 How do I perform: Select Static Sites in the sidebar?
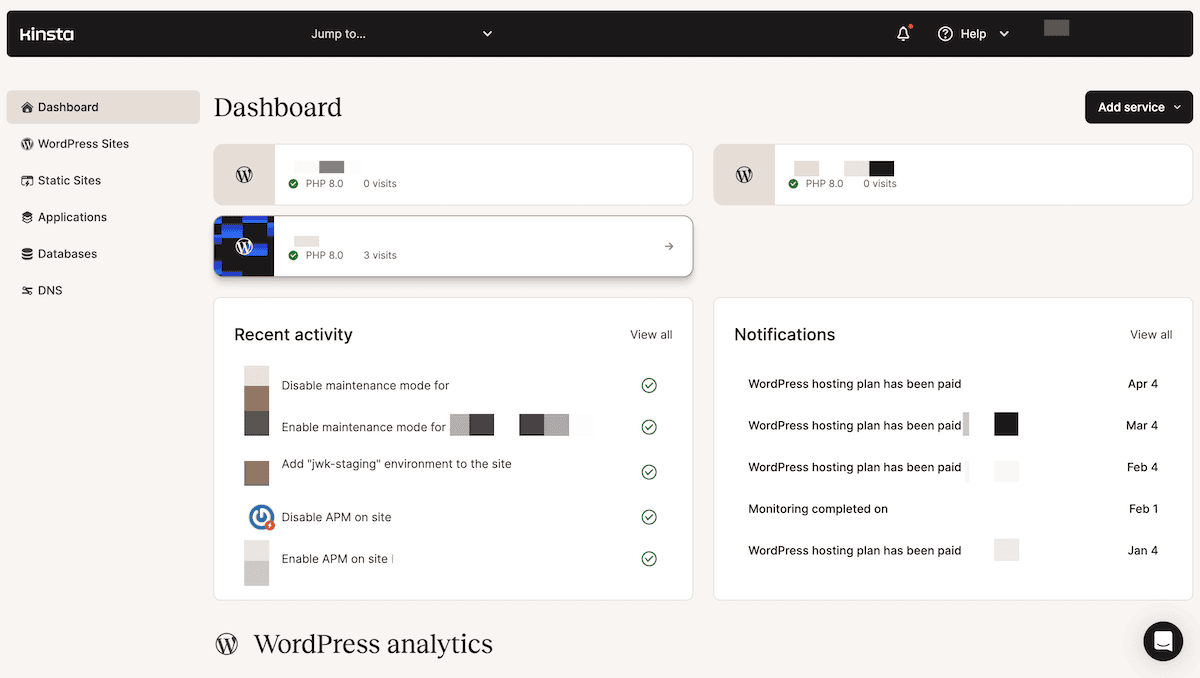click(x=70, y=180)
